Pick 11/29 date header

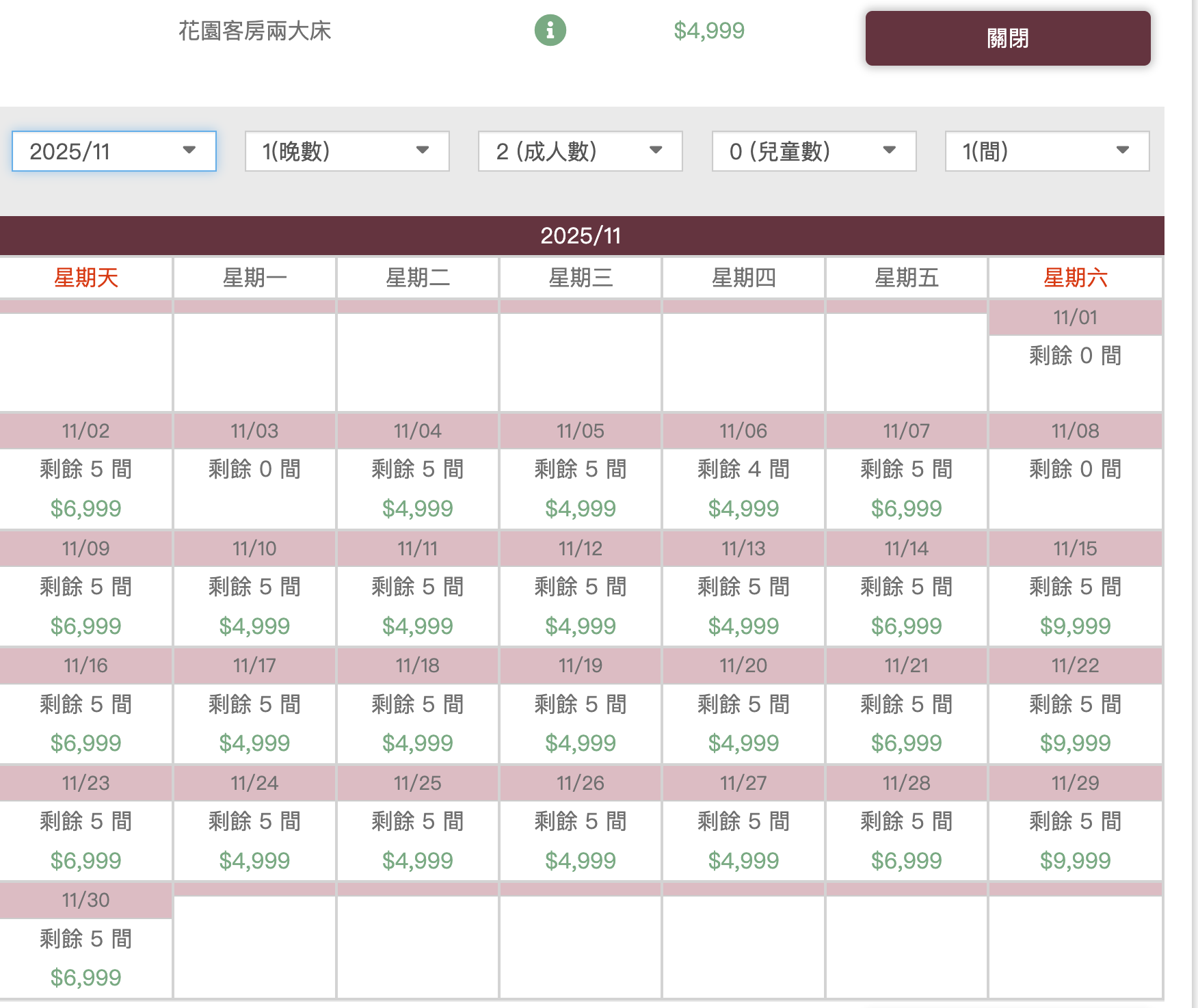[1075, 783]
